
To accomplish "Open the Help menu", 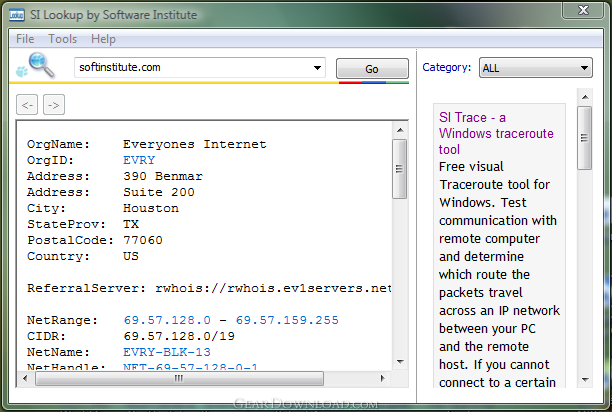I will [x=103, y=39].
